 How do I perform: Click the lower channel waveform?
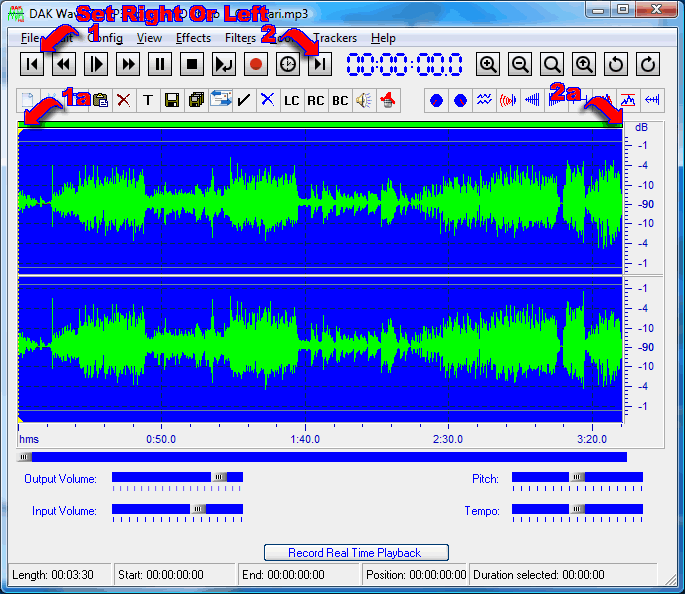(x=320, y=348)
